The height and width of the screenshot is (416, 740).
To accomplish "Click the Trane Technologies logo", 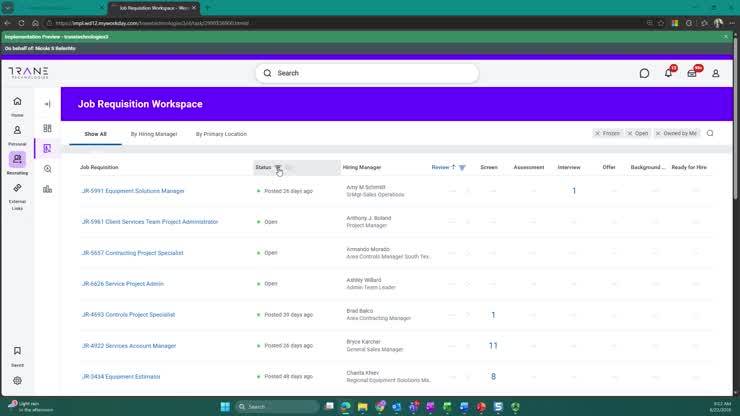I will coord(28,72).
